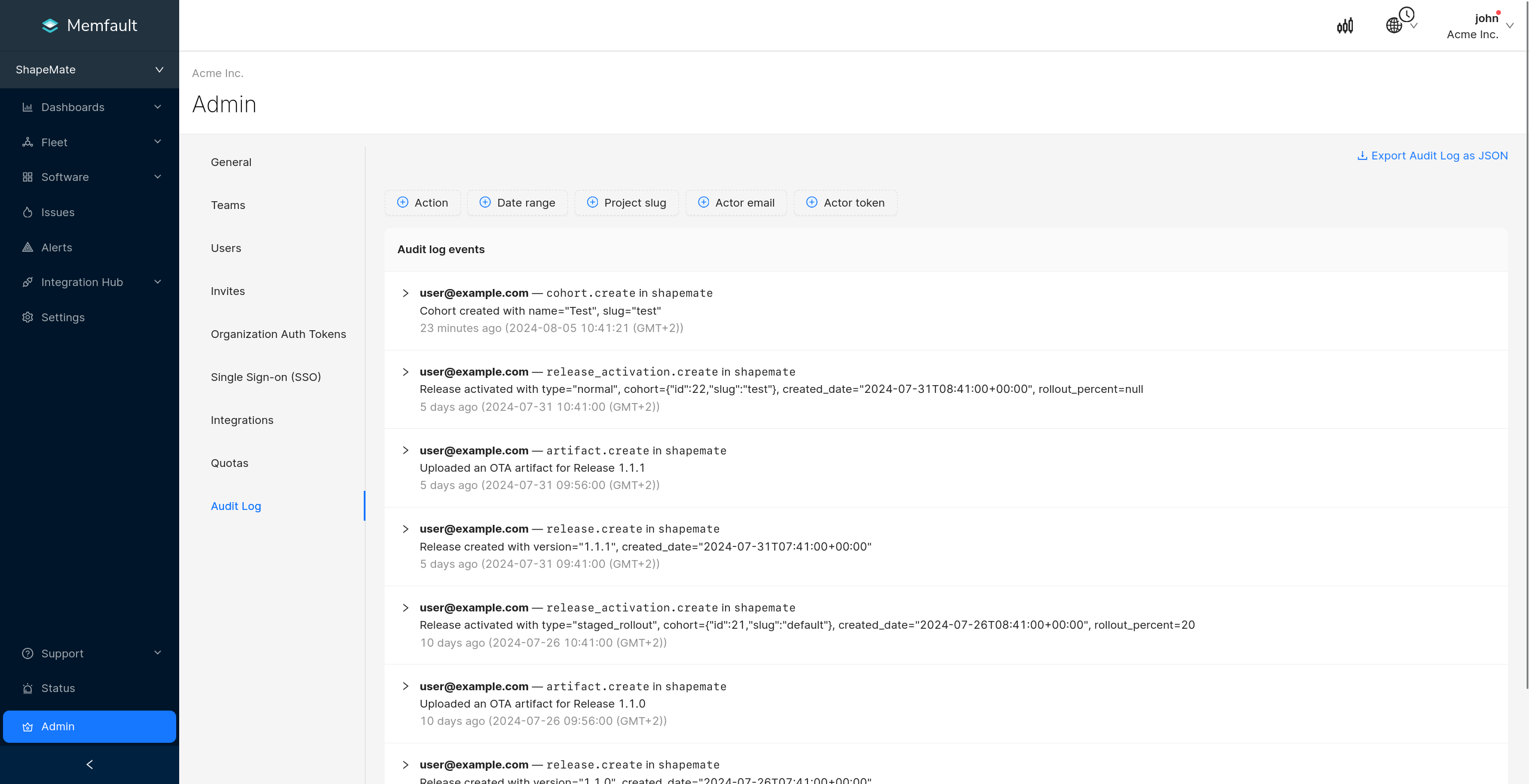Open the Users admin section
The image size is (1529, 784).
[x=225, y=248]
